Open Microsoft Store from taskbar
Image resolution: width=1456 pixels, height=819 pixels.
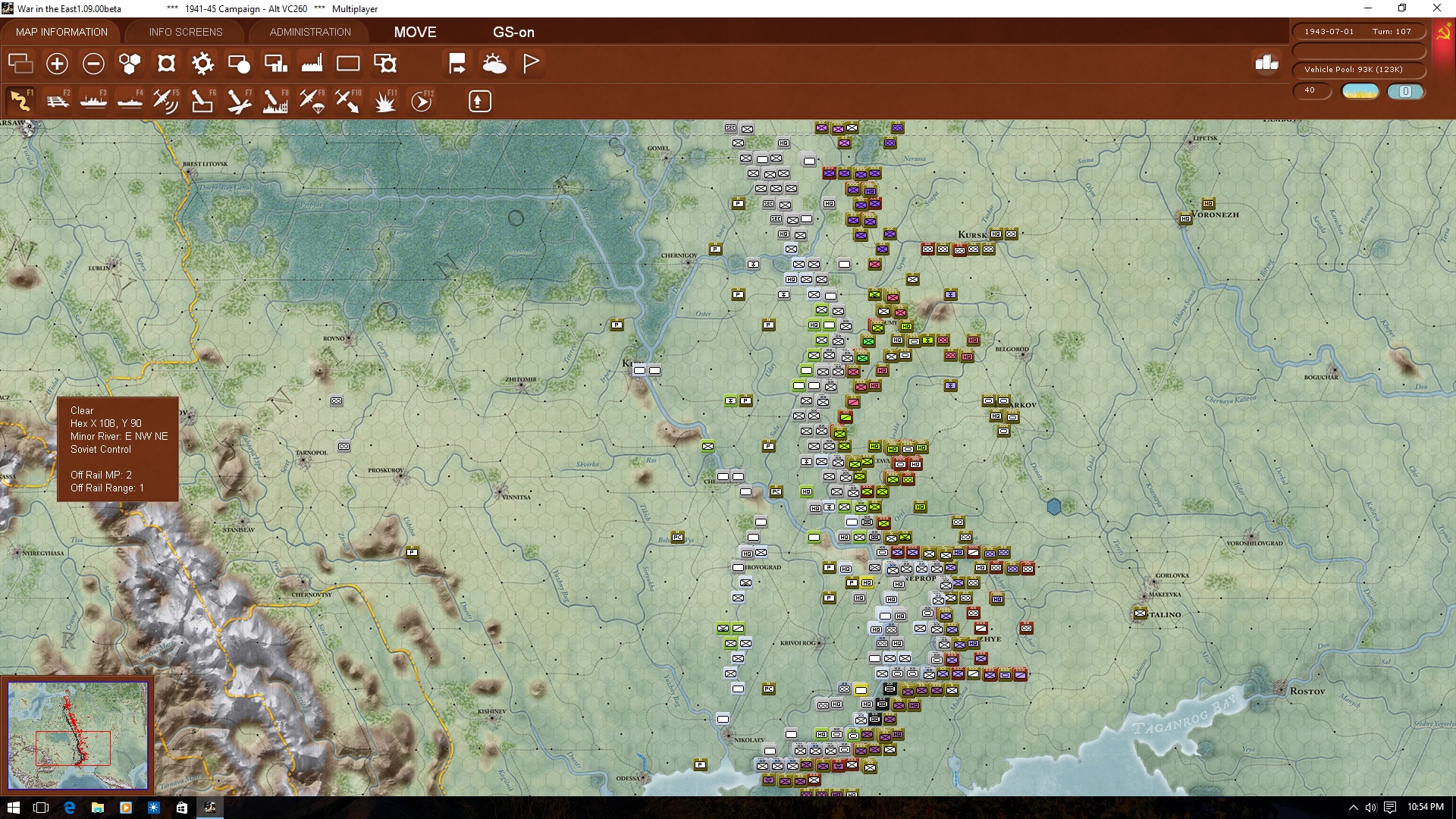click(182, 808)
